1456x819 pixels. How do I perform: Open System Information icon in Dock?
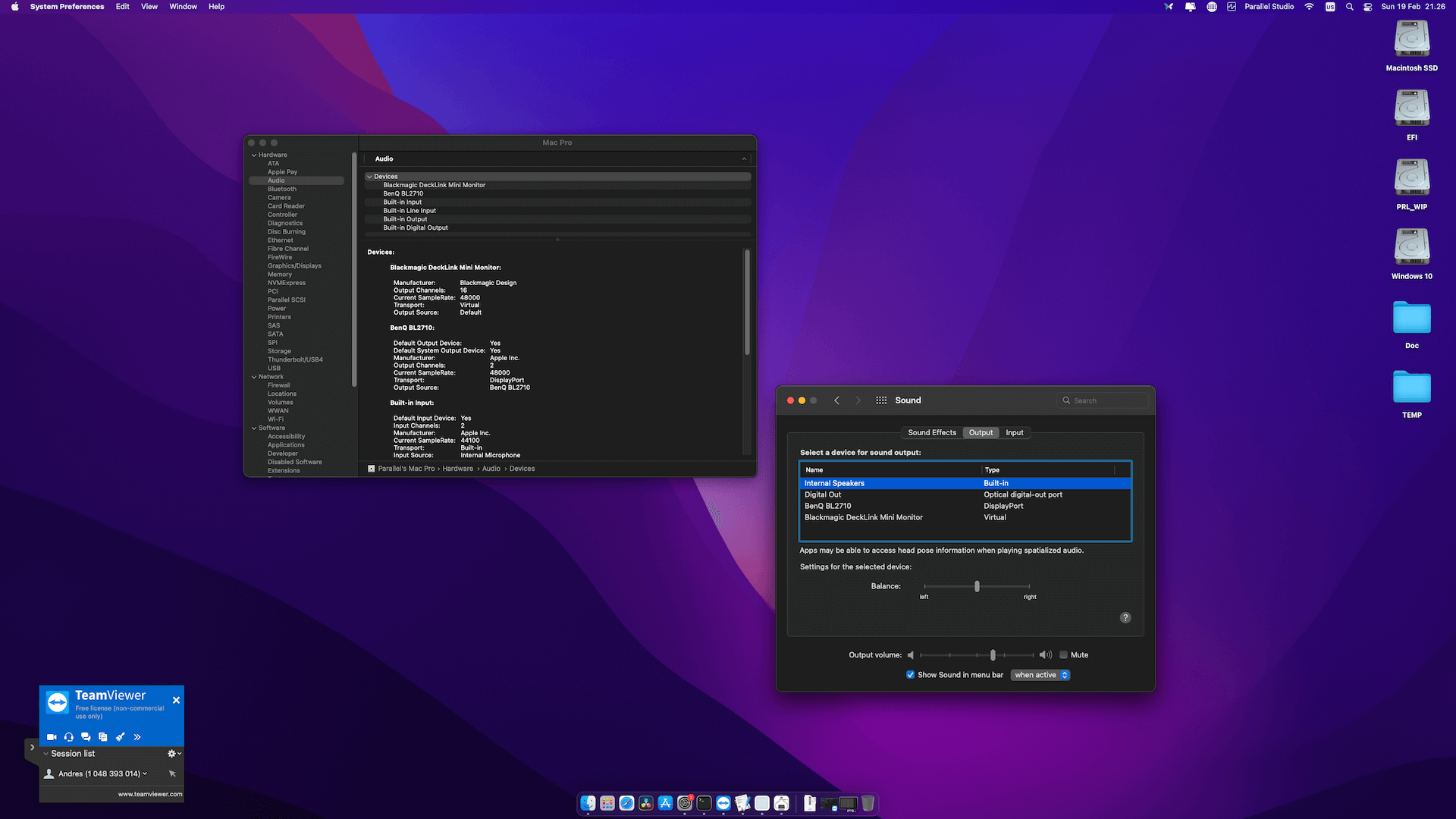782,803
